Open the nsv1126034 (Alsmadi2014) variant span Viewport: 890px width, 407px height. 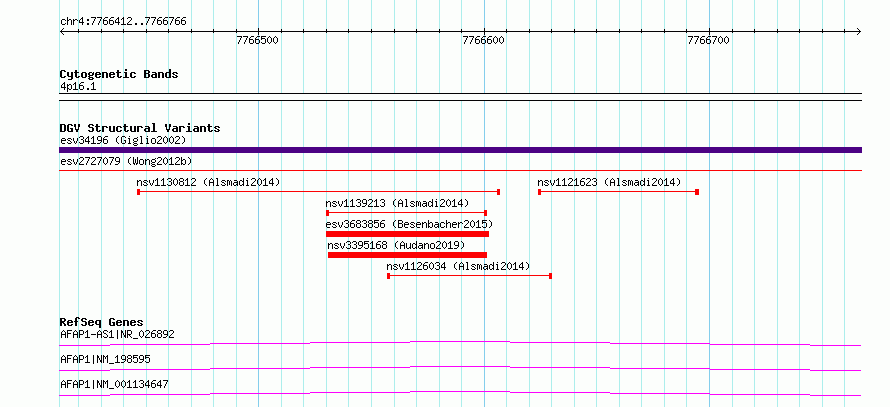coord(469,276)
